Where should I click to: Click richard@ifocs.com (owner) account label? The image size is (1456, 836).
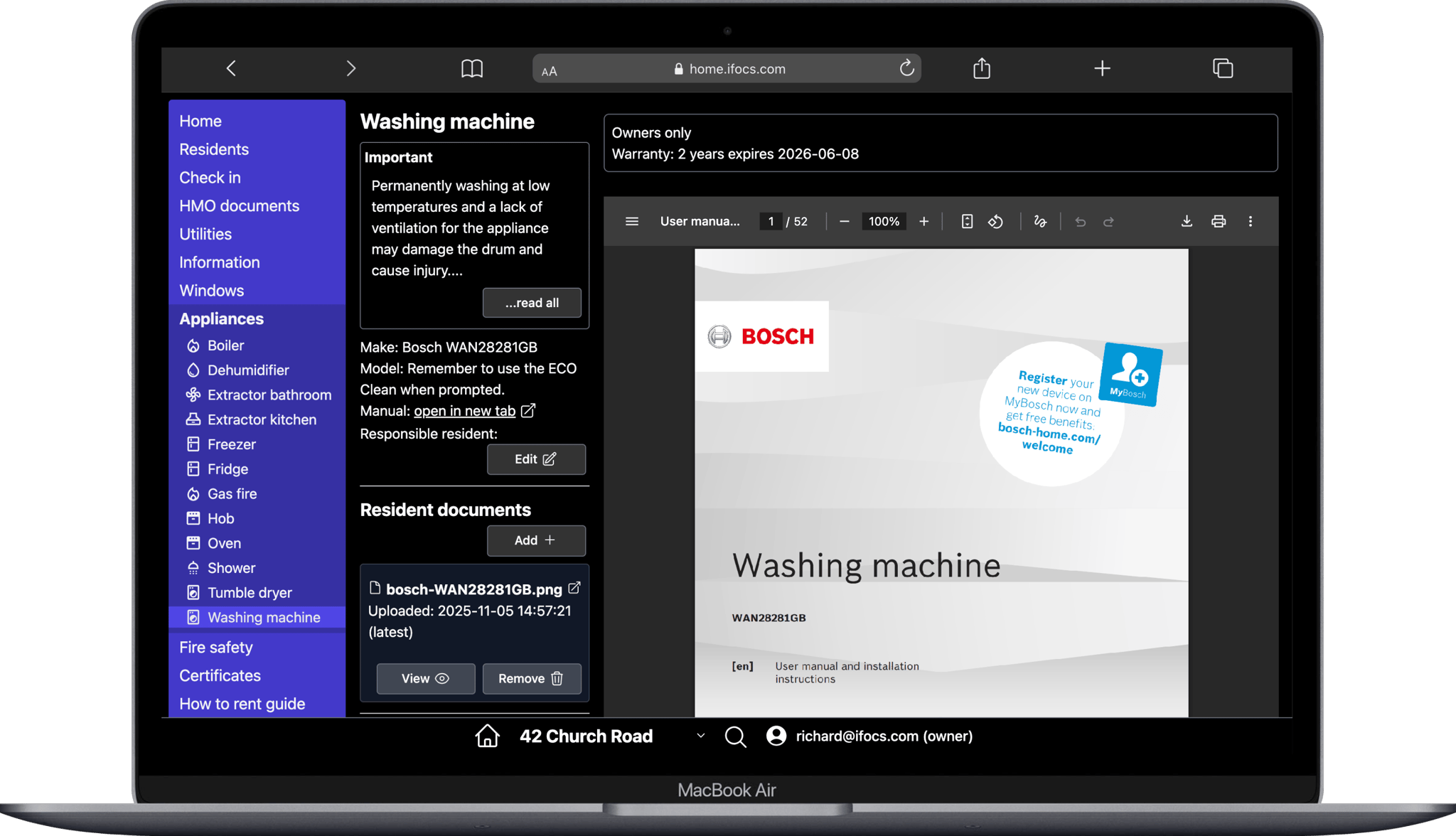[884, 736]
